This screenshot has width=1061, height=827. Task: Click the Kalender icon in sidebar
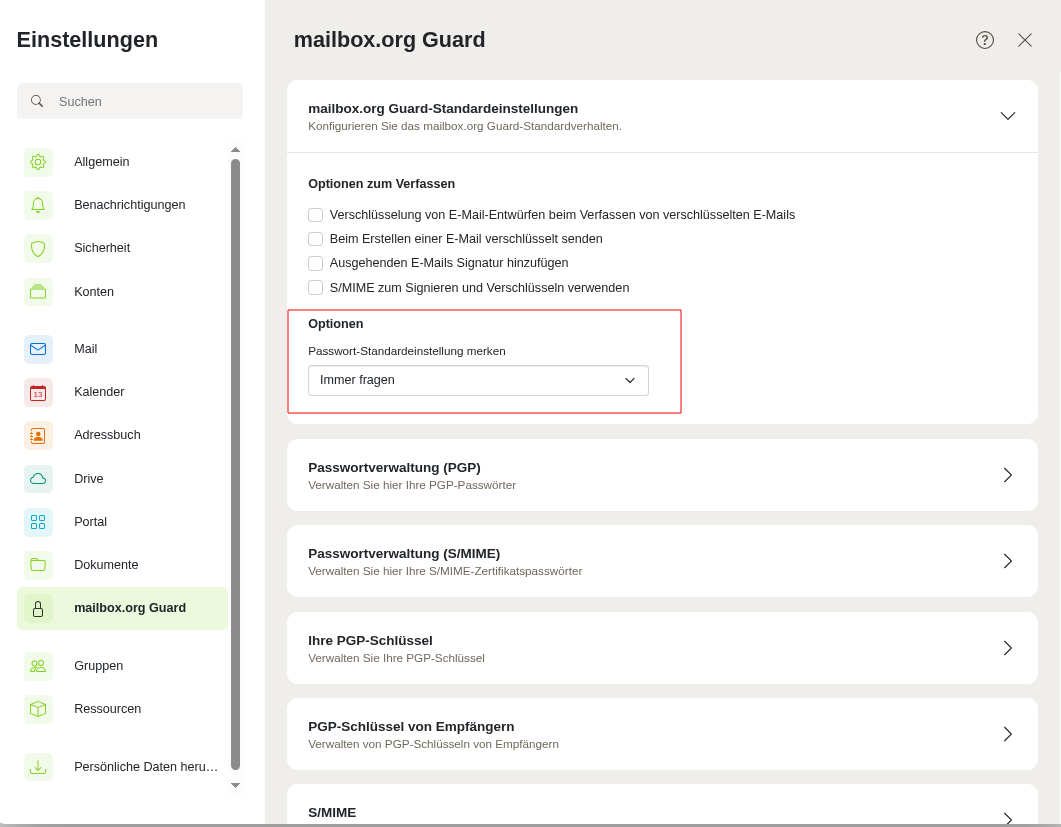point(38,392)
